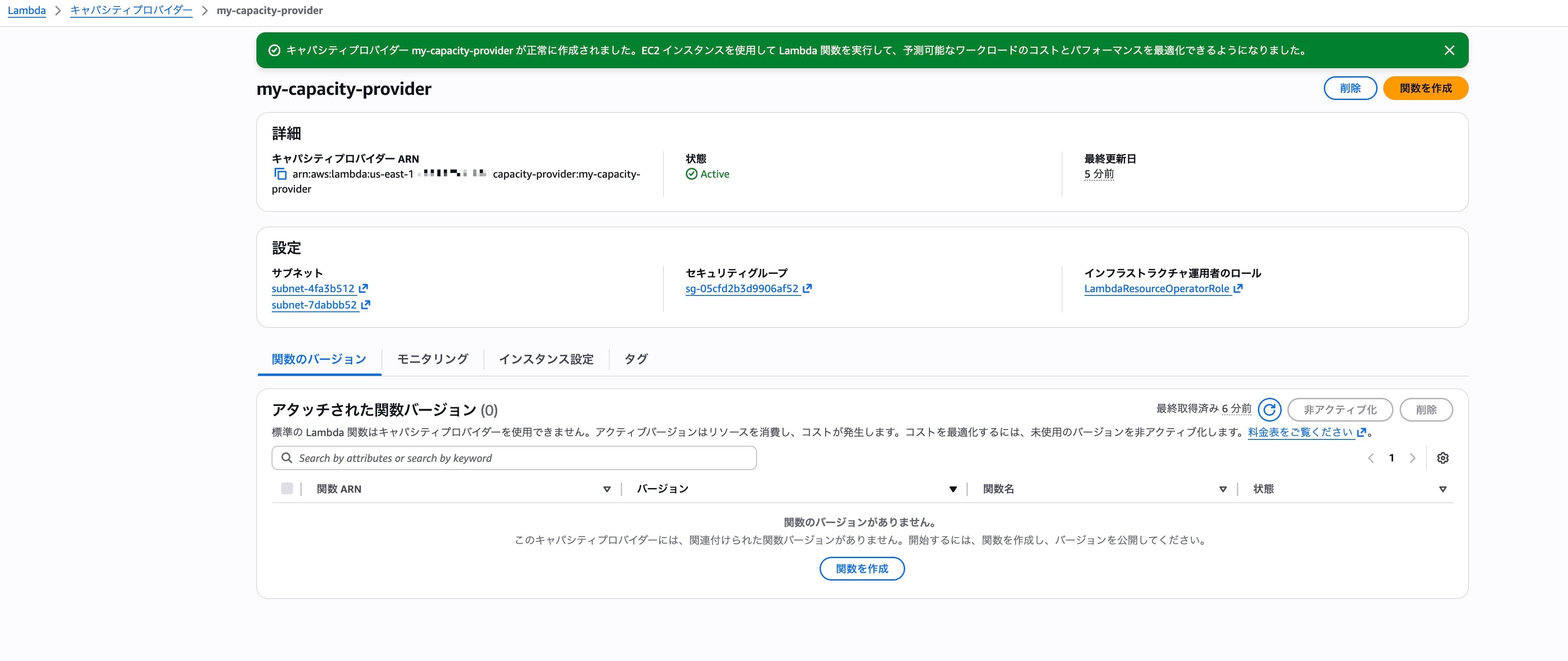Open subnet-4fa3b512 via external link icon

[364, 288]
